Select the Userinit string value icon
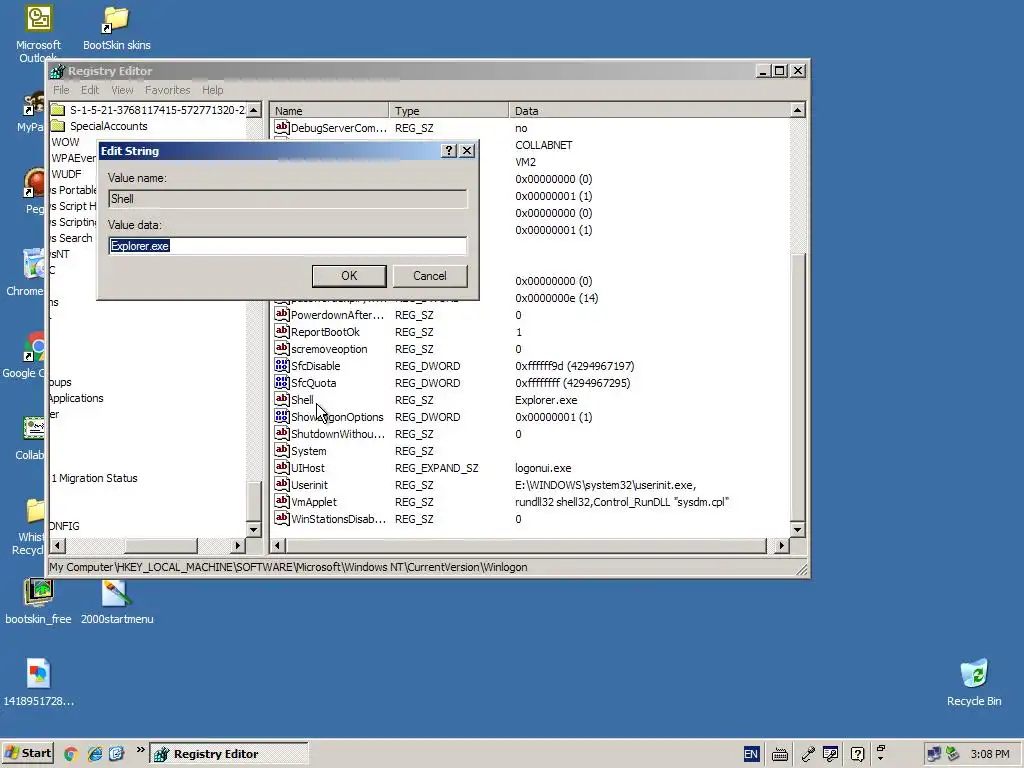1024x768 pixels. (281, 484)
